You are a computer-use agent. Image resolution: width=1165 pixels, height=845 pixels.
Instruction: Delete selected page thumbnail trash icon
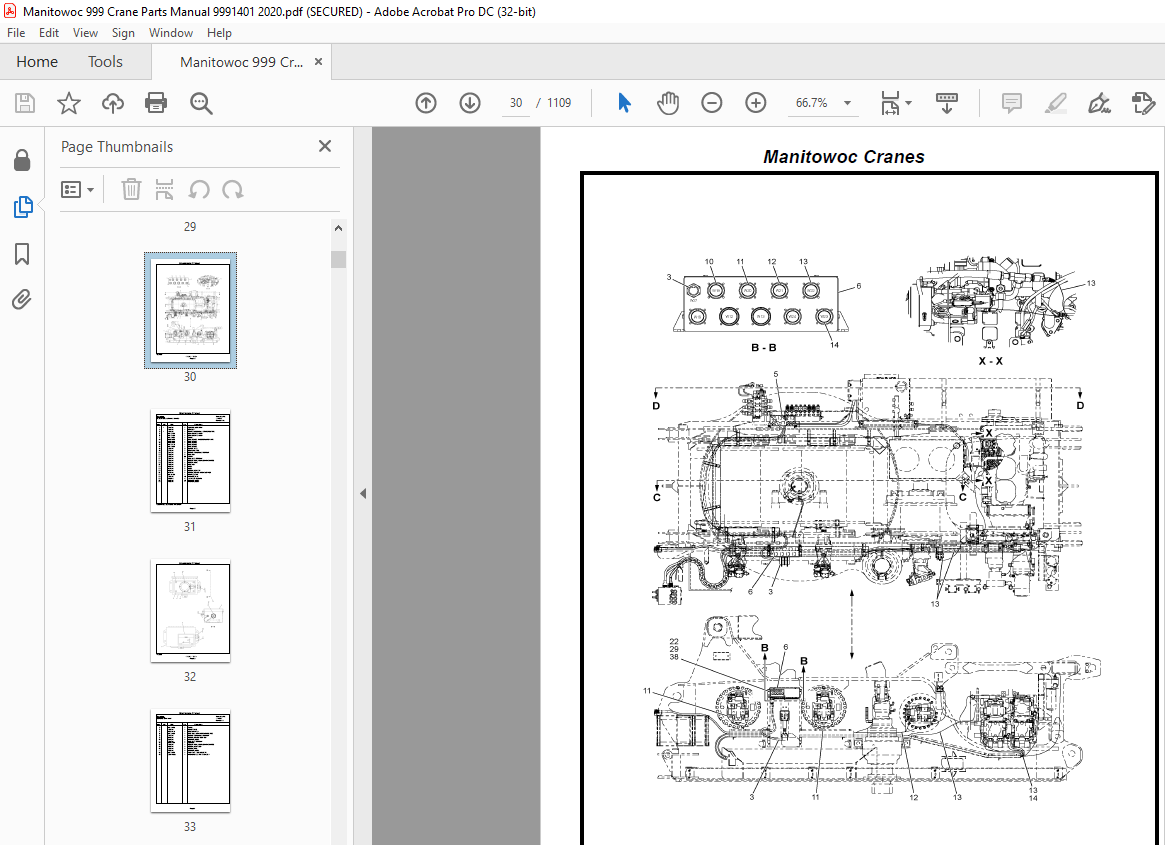tap(131, 190)
